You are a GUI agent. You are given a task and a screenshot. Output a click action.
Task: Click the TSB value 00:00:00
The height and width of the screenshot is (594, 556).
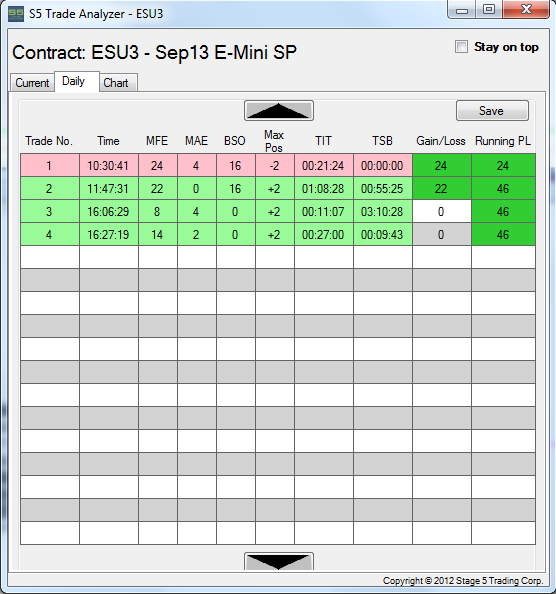383,165
